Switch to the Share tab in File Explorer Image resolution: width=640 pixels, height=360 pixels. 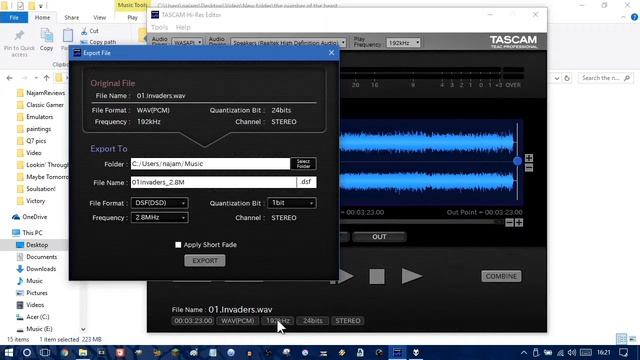(x=71, y=18)
